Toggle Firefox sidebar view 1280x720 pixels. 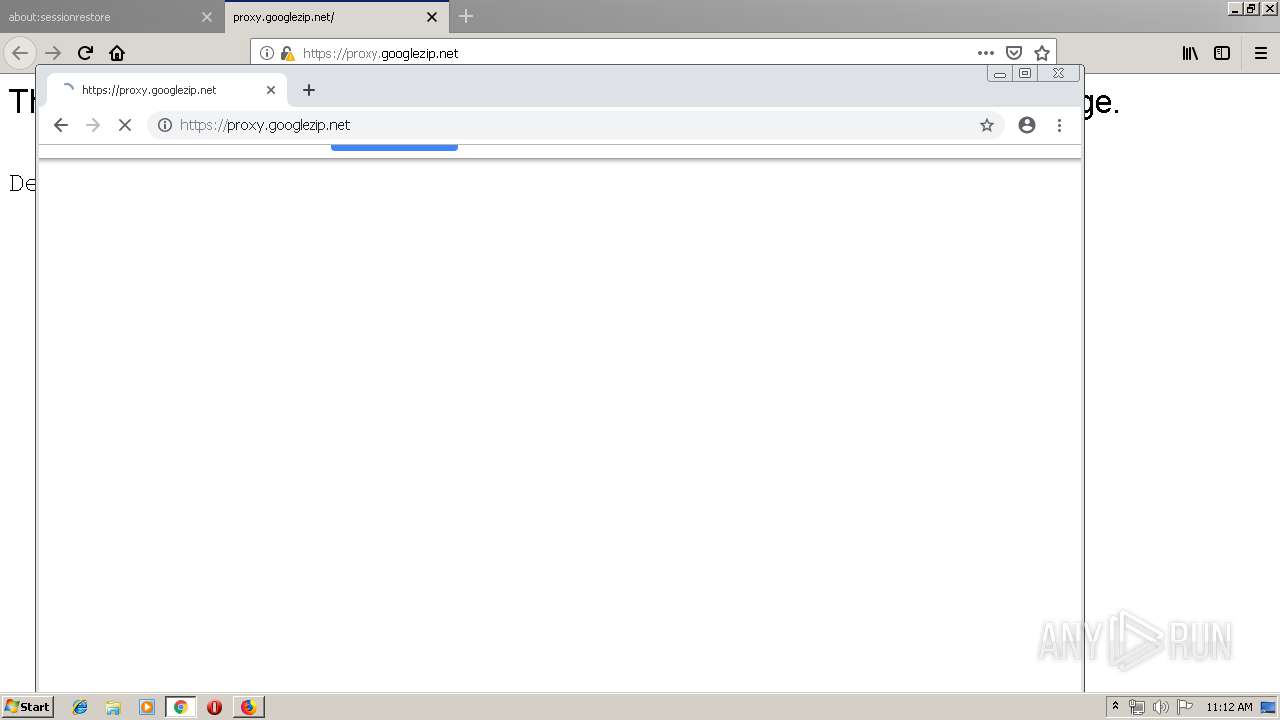pyautogui.click(x=1222, y=53)
